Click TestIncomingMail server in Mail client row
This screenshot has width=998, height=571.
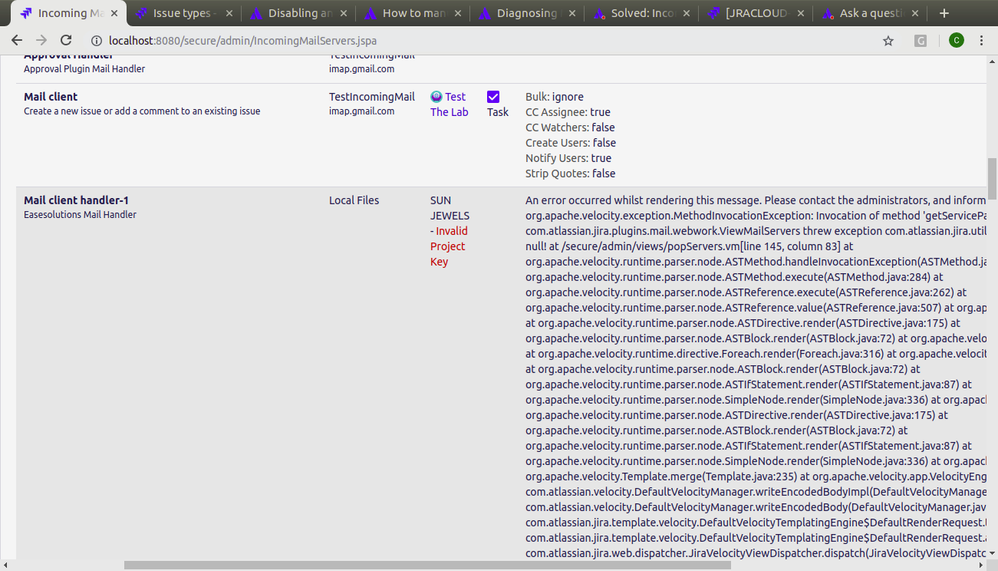372,97
